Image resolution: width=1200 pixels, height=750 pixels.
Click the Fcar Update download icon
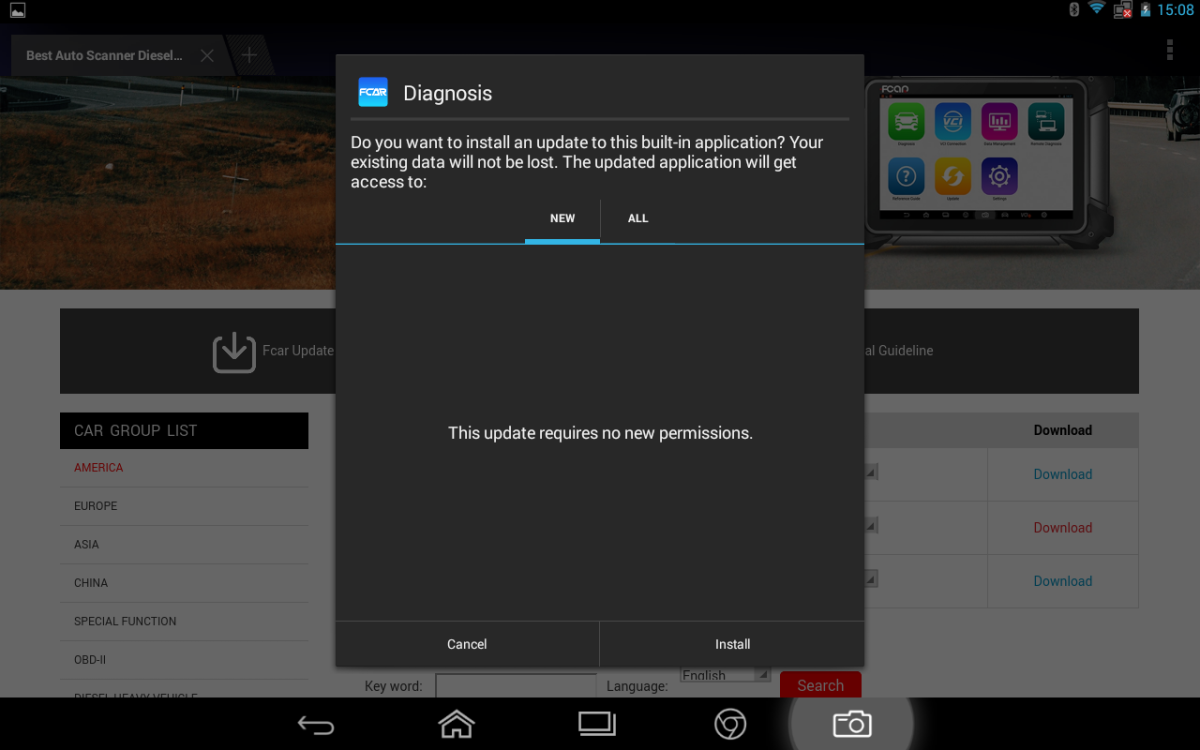(234, 351)
